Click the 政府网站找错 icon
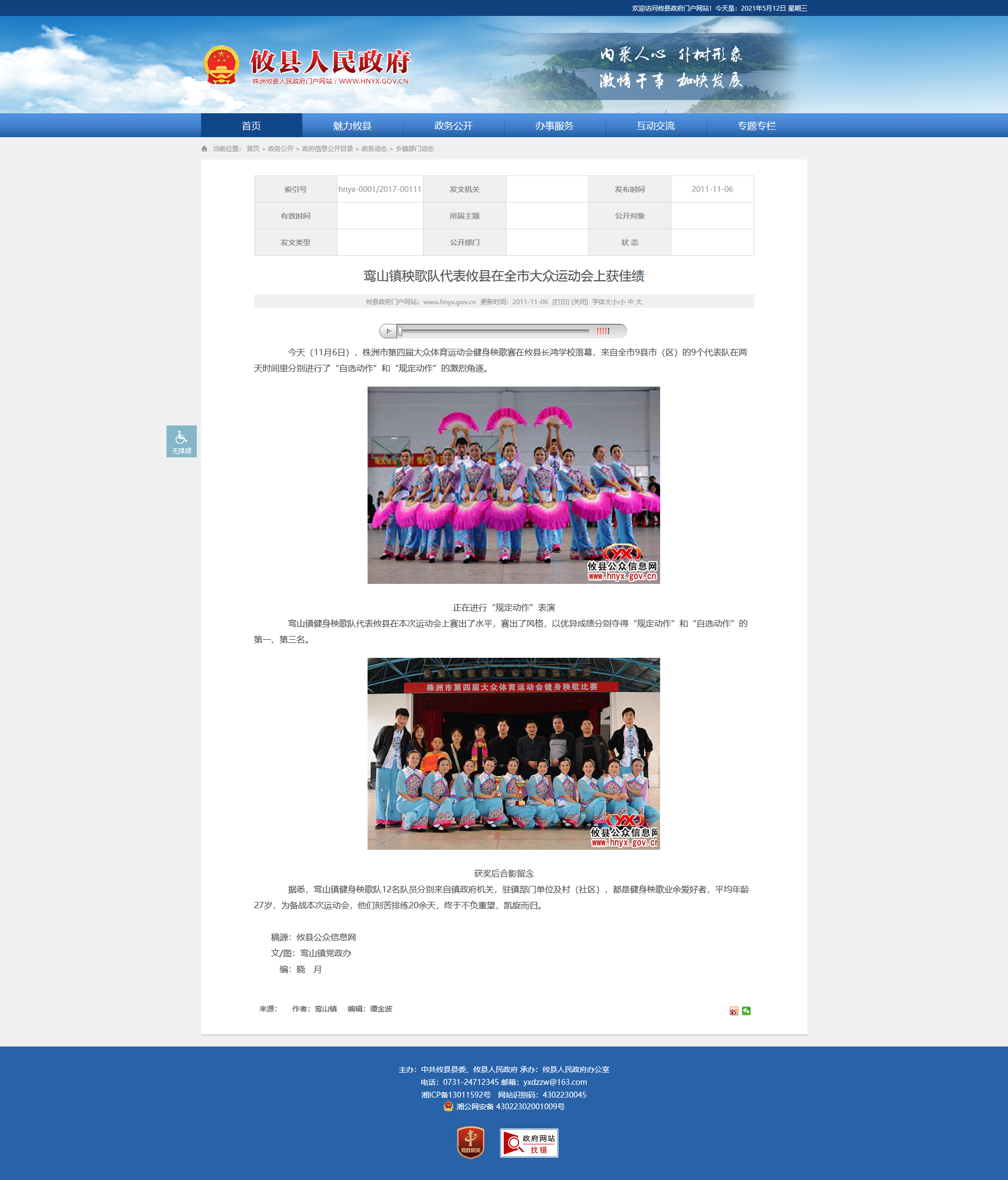The image size is (1008, 1180). (529, 1142)
